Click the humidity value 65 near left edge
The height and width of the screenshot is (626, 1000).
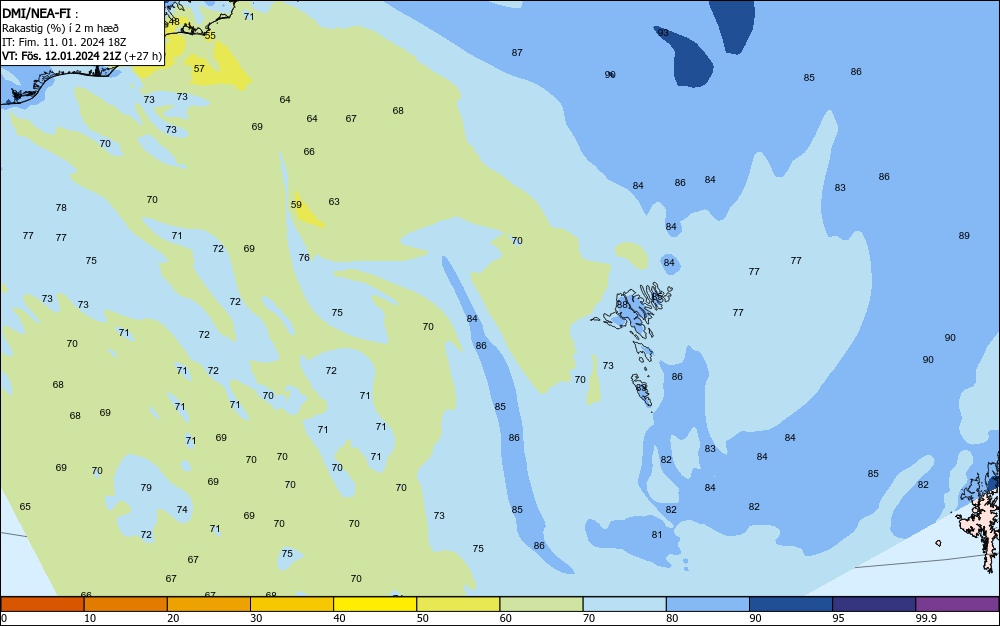pyautogui.click(x=25, y=506)
